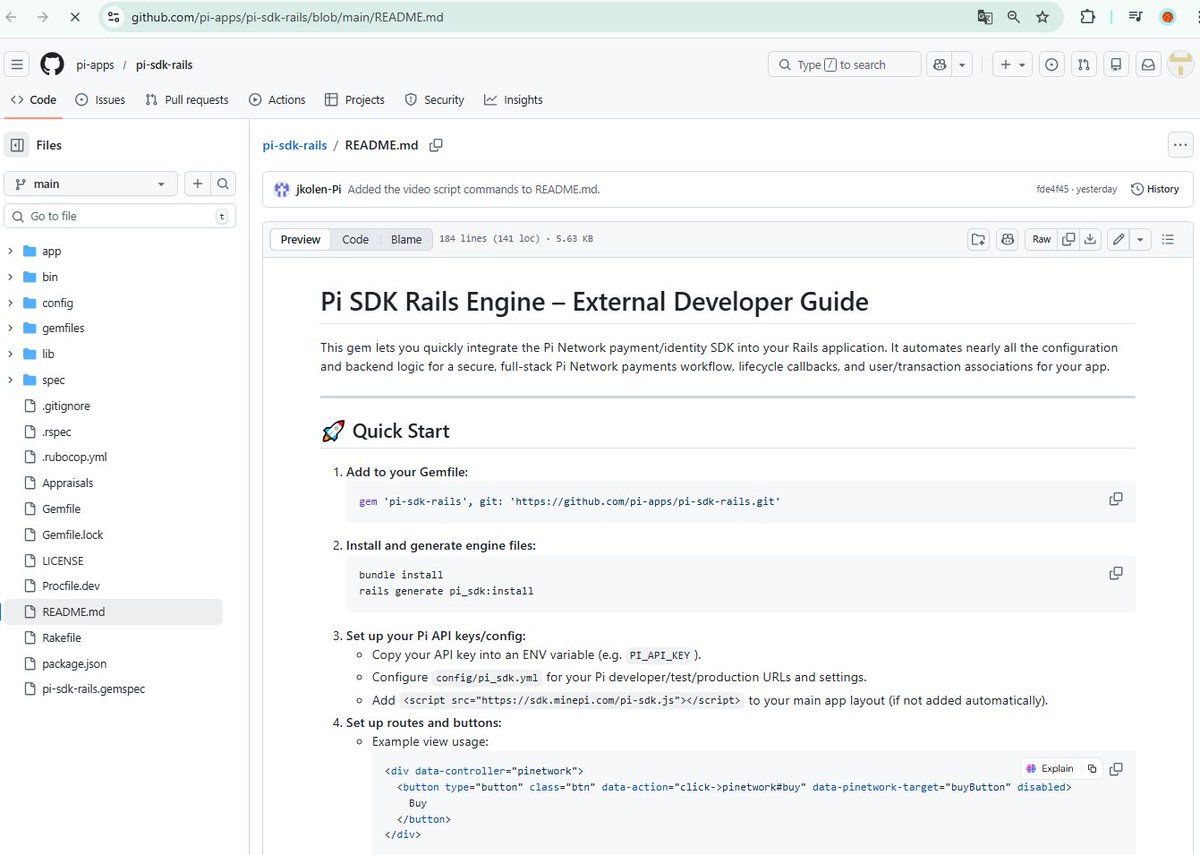This screenshot has width=1200, height=855.
Task: Add file with the plus button
Action: (198, 184)
